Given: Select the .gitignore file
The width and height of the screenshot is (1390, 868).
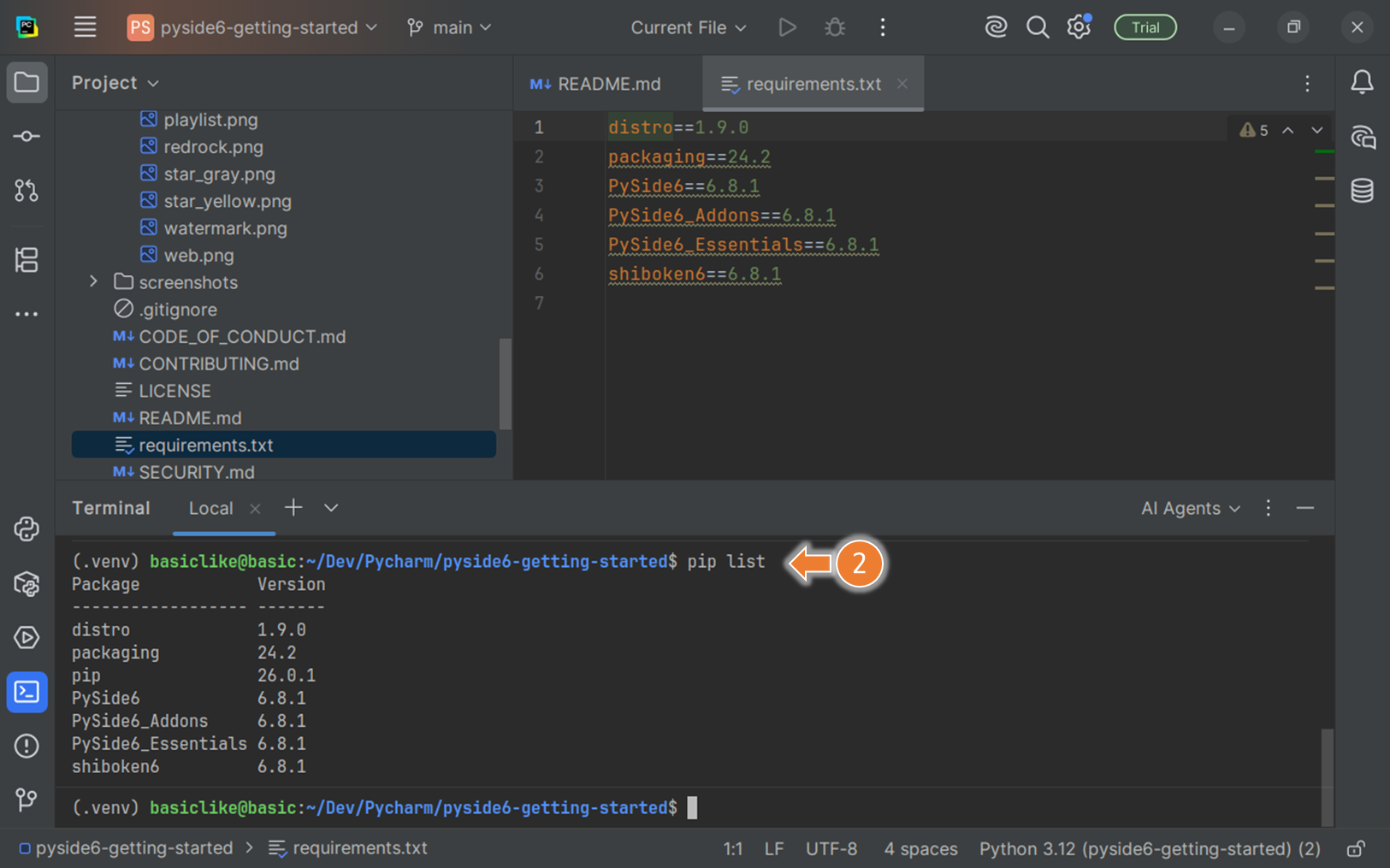Looking at the screenshot, I should point(177,310).
